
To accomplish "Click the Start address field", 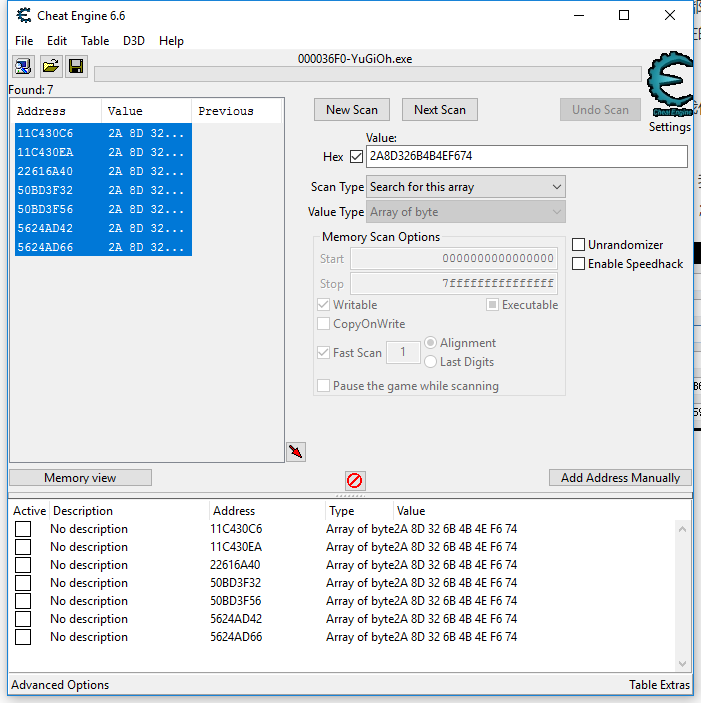I will 454,259.
